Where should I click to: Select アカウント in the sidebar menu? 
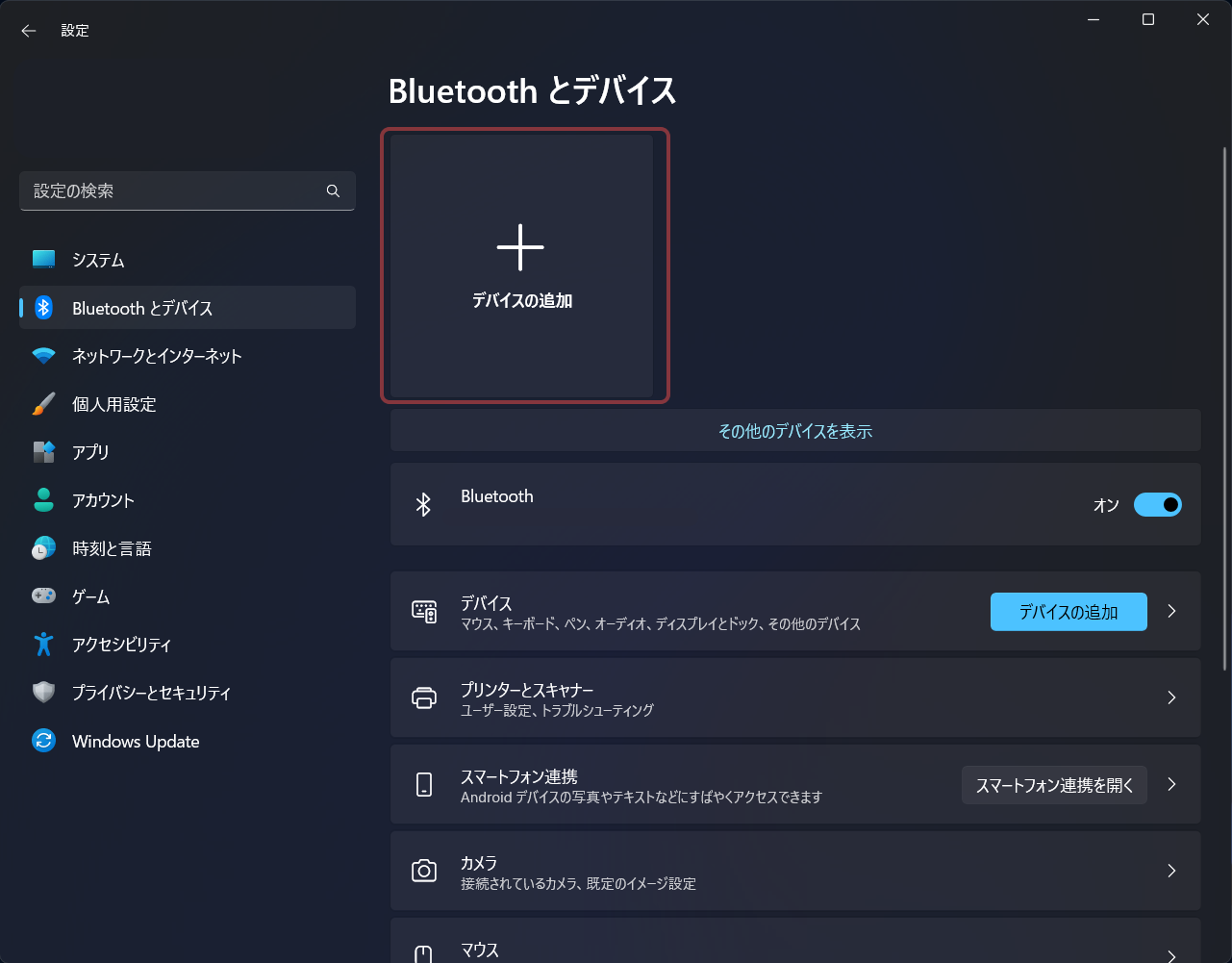coord(103,500)
